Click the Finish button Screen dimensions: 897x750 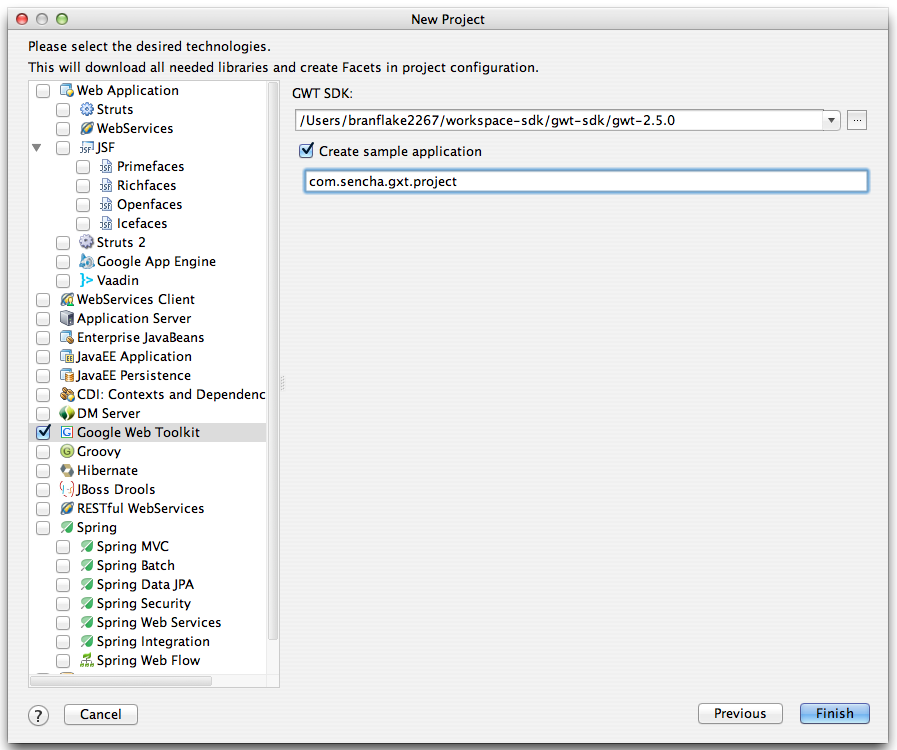click(835, 713)
